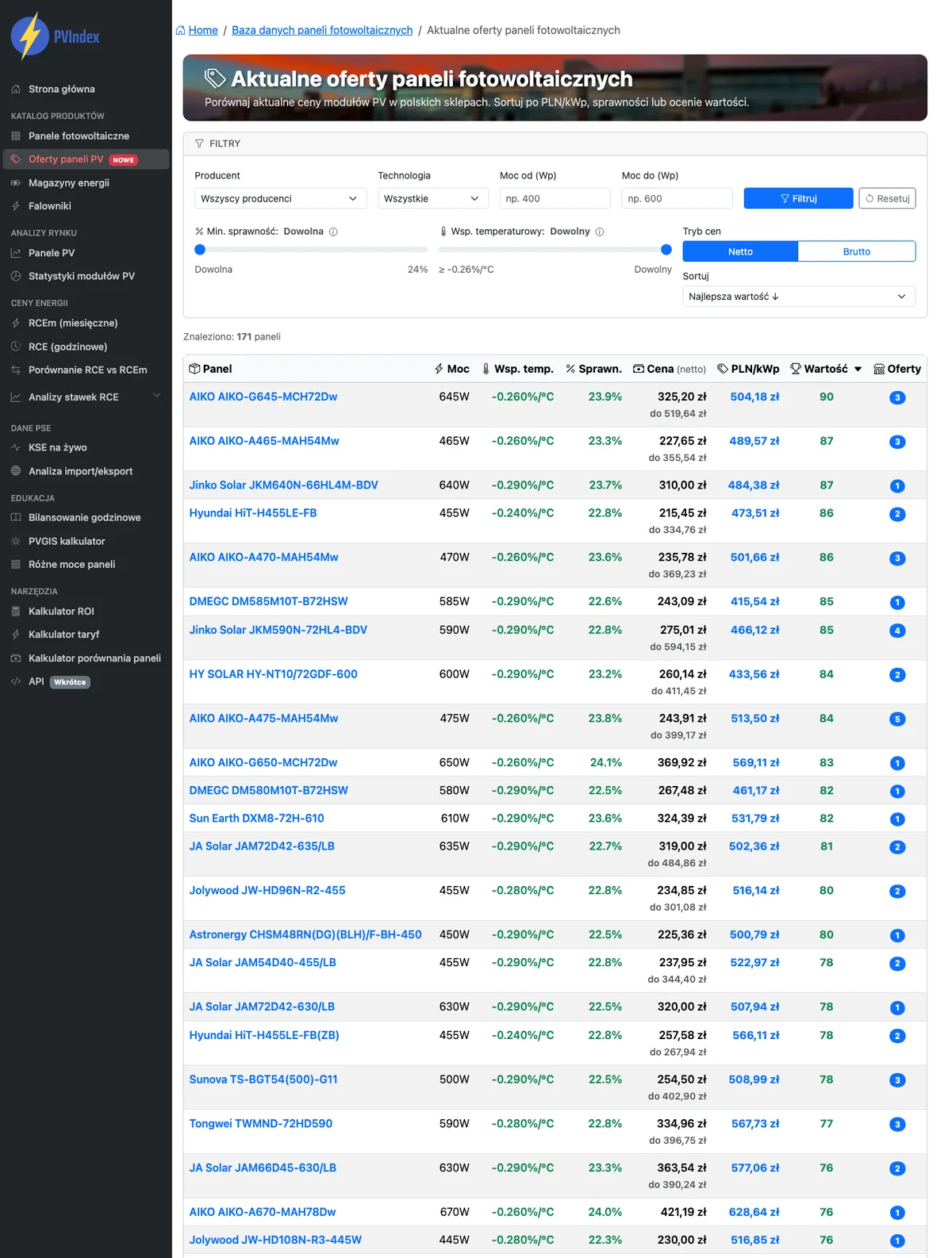Follow the Home breadcrumb link
Viewport: 952px width, 1258px height.
pos(203,30)
